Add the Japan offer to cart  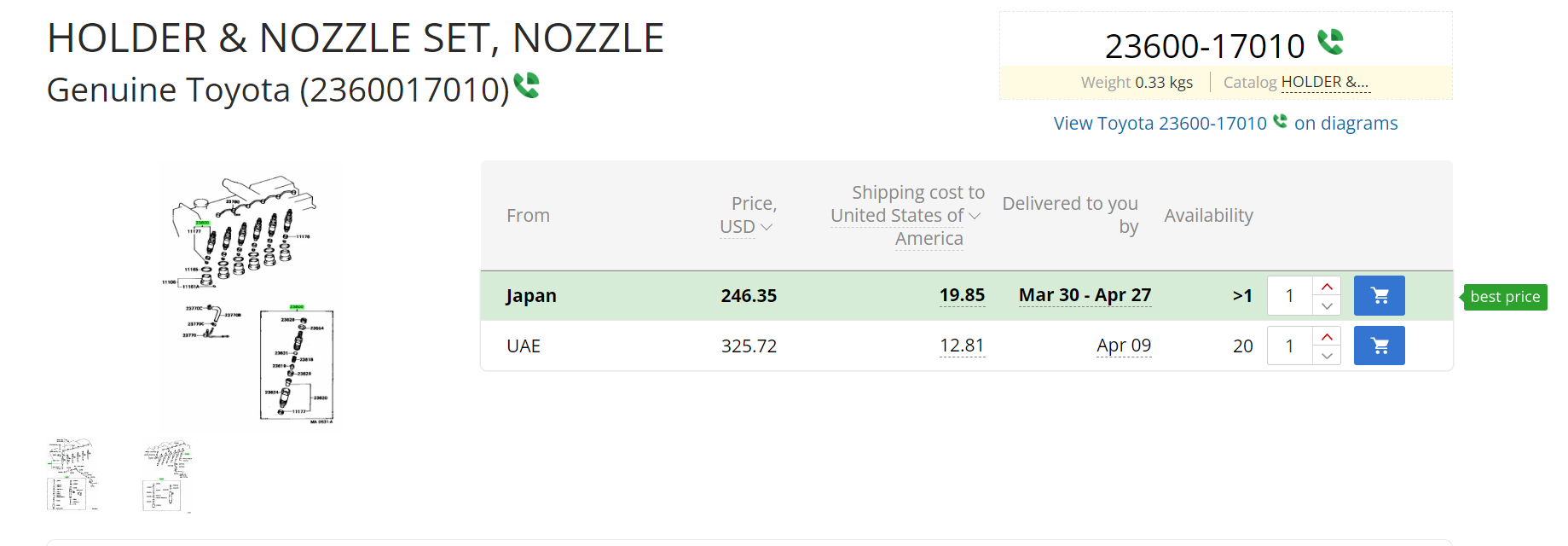(x=1379, y=296)
